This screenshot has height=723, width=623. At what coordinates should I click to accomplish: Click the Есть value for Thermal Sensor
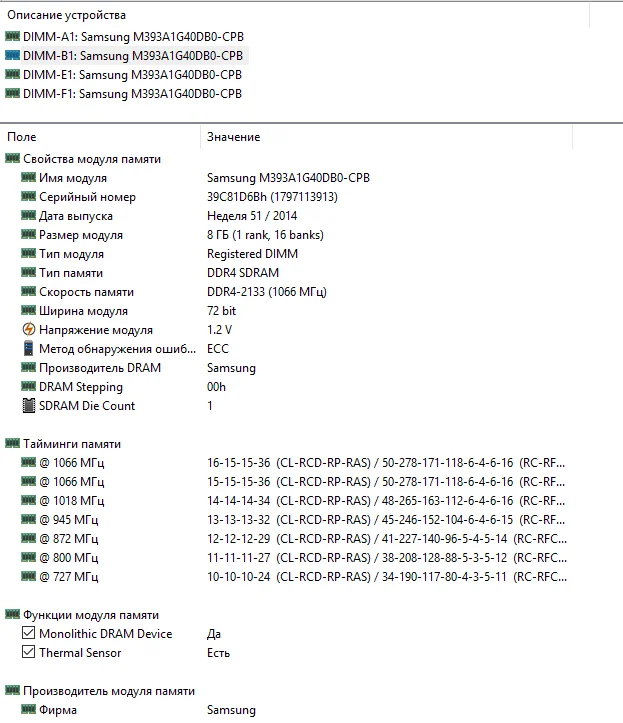218,653
